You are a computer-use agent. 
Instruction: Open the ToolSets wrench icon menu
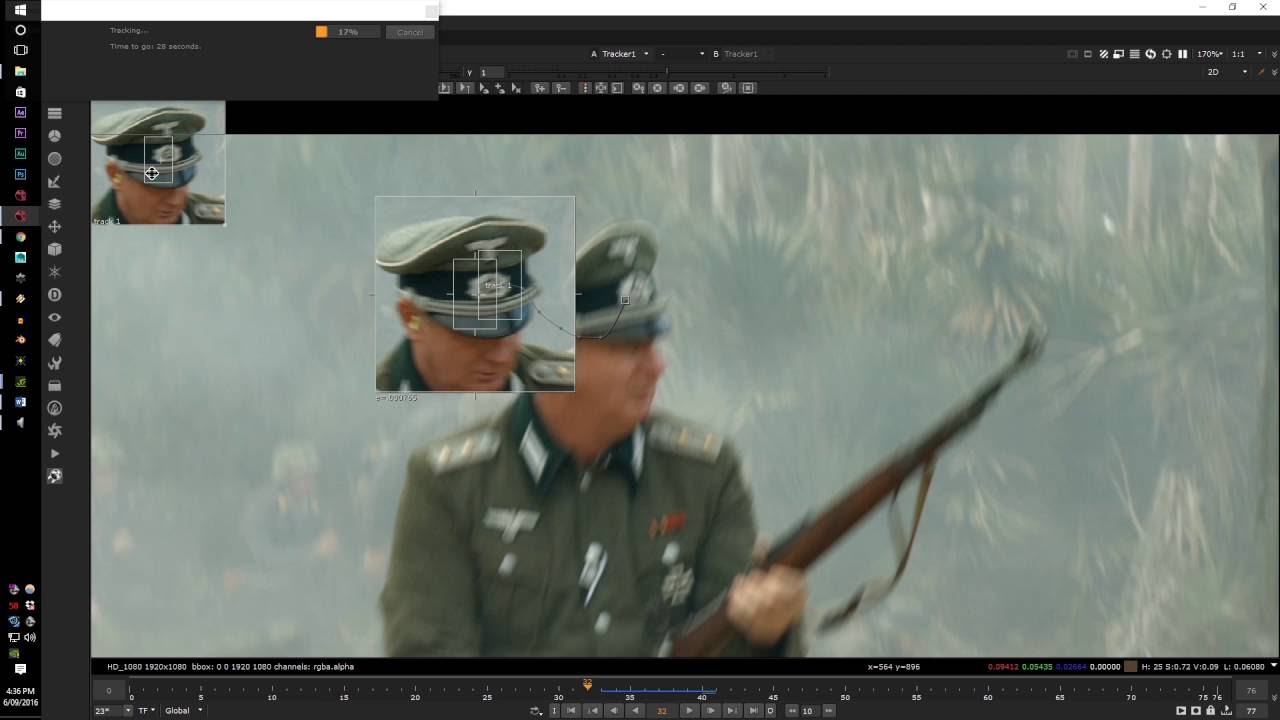55,363
